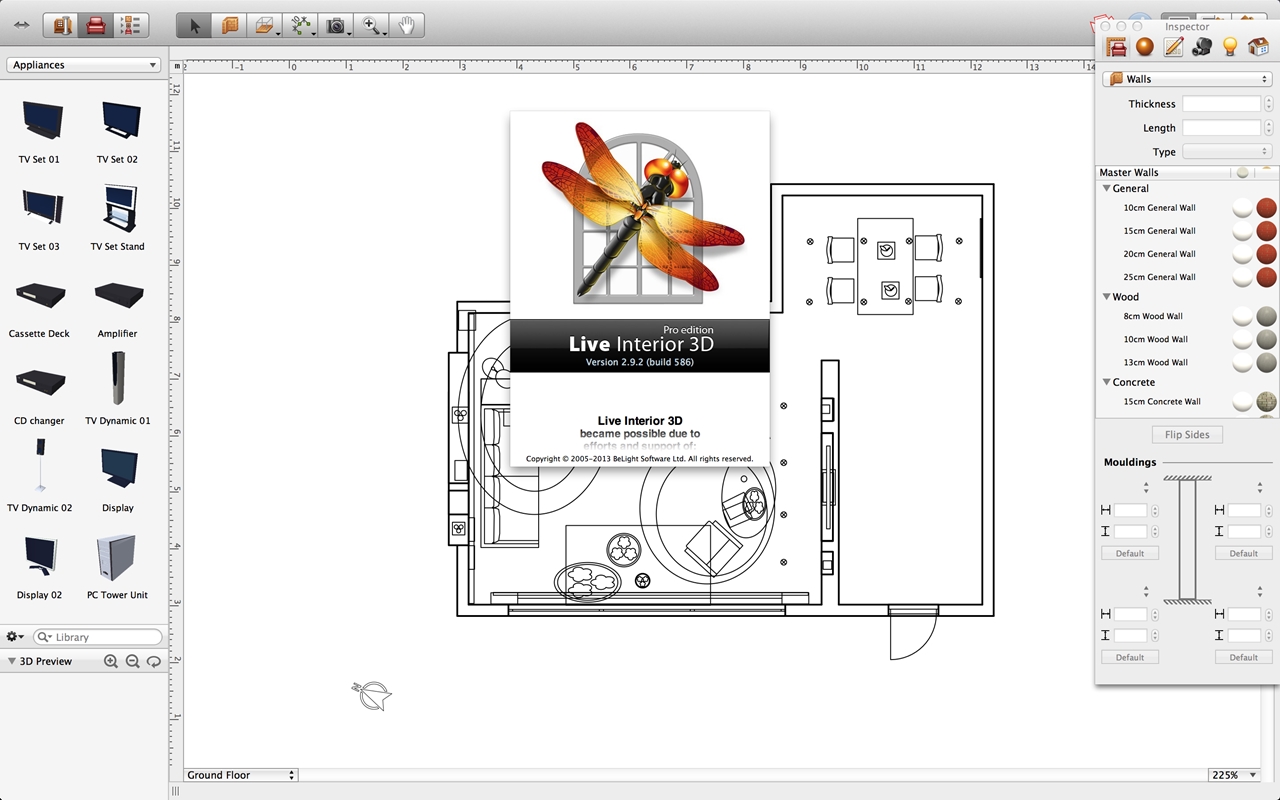
Task: Open the furniture library (red armchair)
Action: (x=96, y=25)
